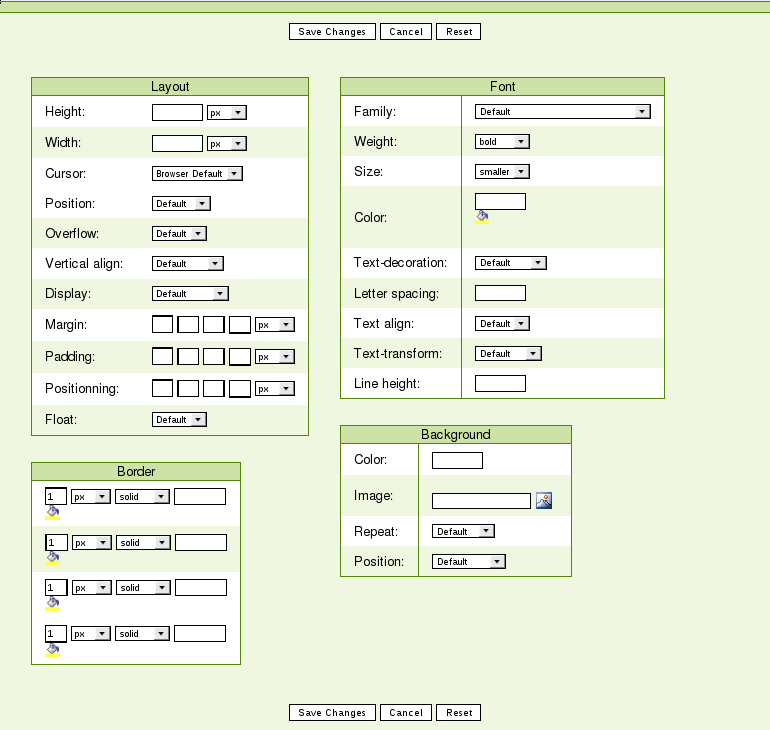
Task: Open the Font color picker paint bucket
Action: (482, 216)
